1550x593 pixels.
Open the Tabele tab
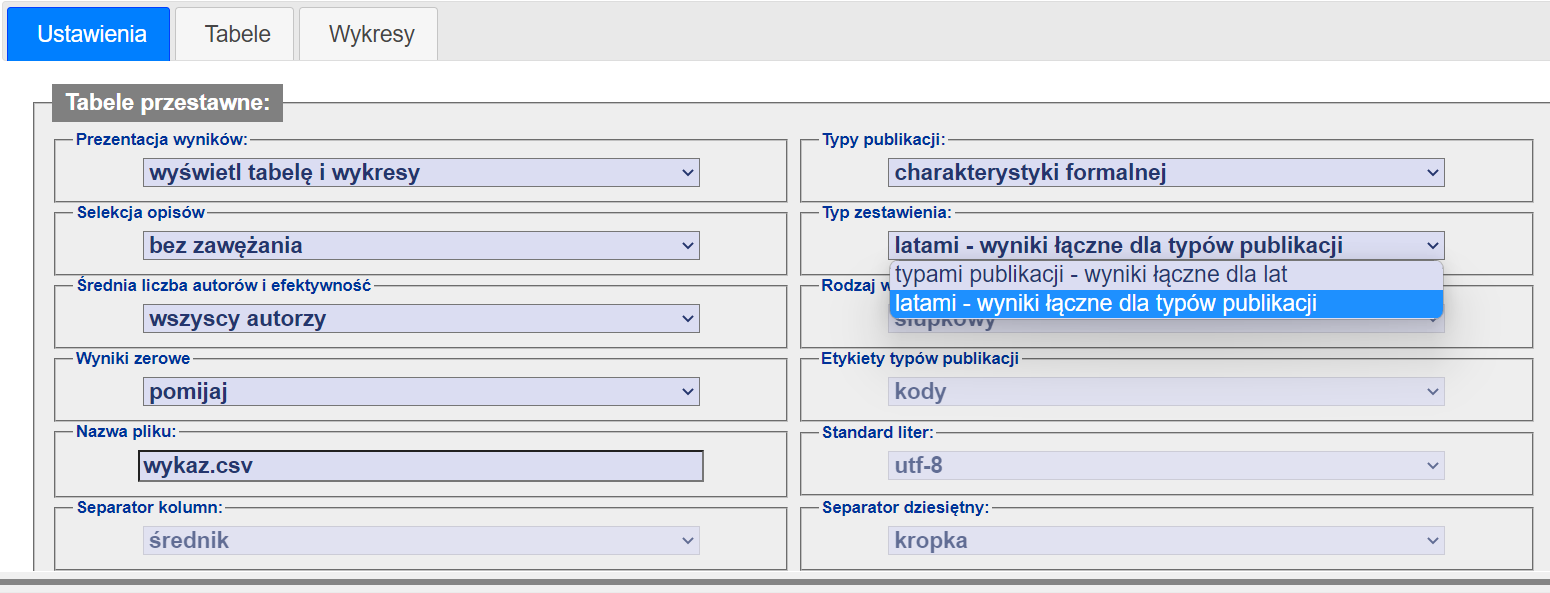pyautogui.click(x=237, y=34)
